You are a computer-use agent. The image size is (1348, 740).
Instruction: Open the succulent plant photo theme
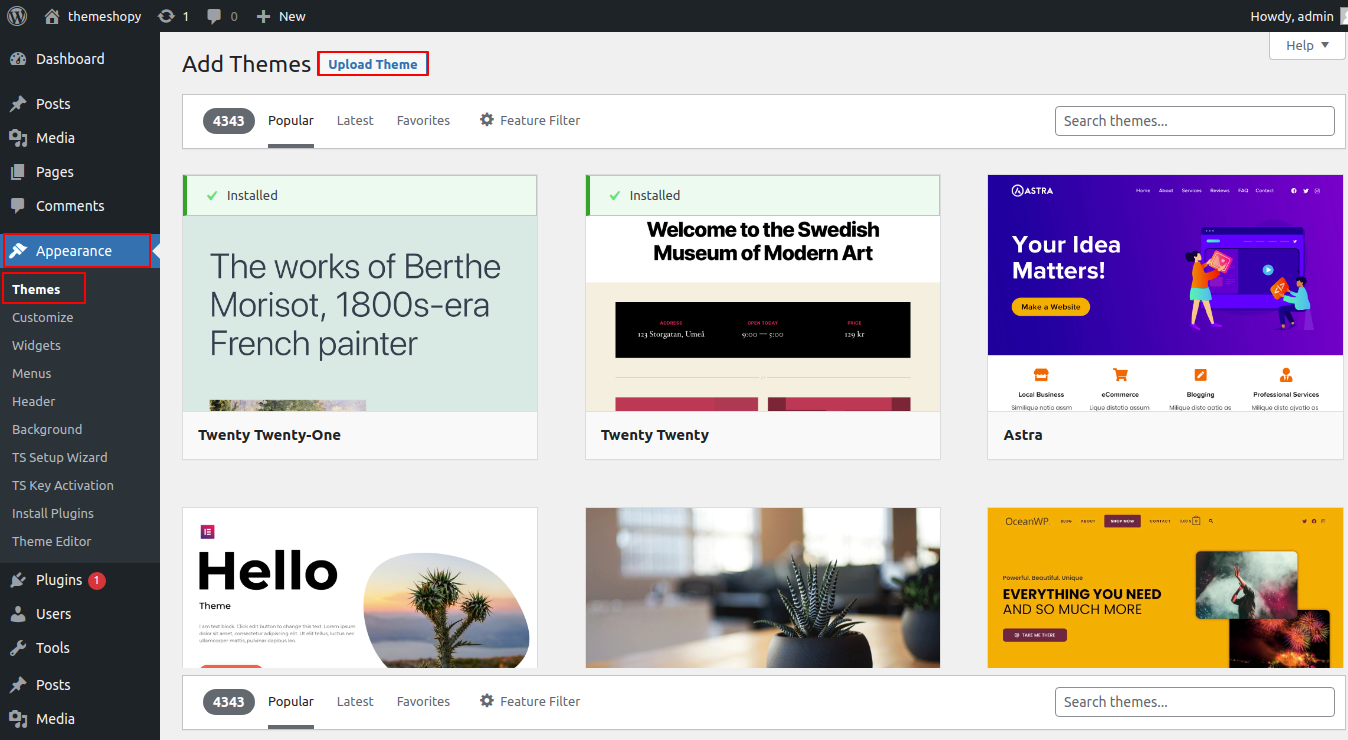tap(763, 588)
